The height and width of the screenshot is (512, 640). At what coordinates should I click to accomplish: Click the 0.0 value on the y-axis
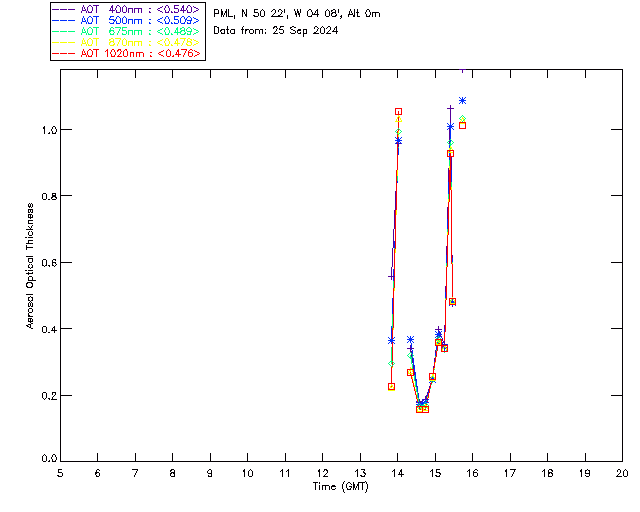coord(49,459)
